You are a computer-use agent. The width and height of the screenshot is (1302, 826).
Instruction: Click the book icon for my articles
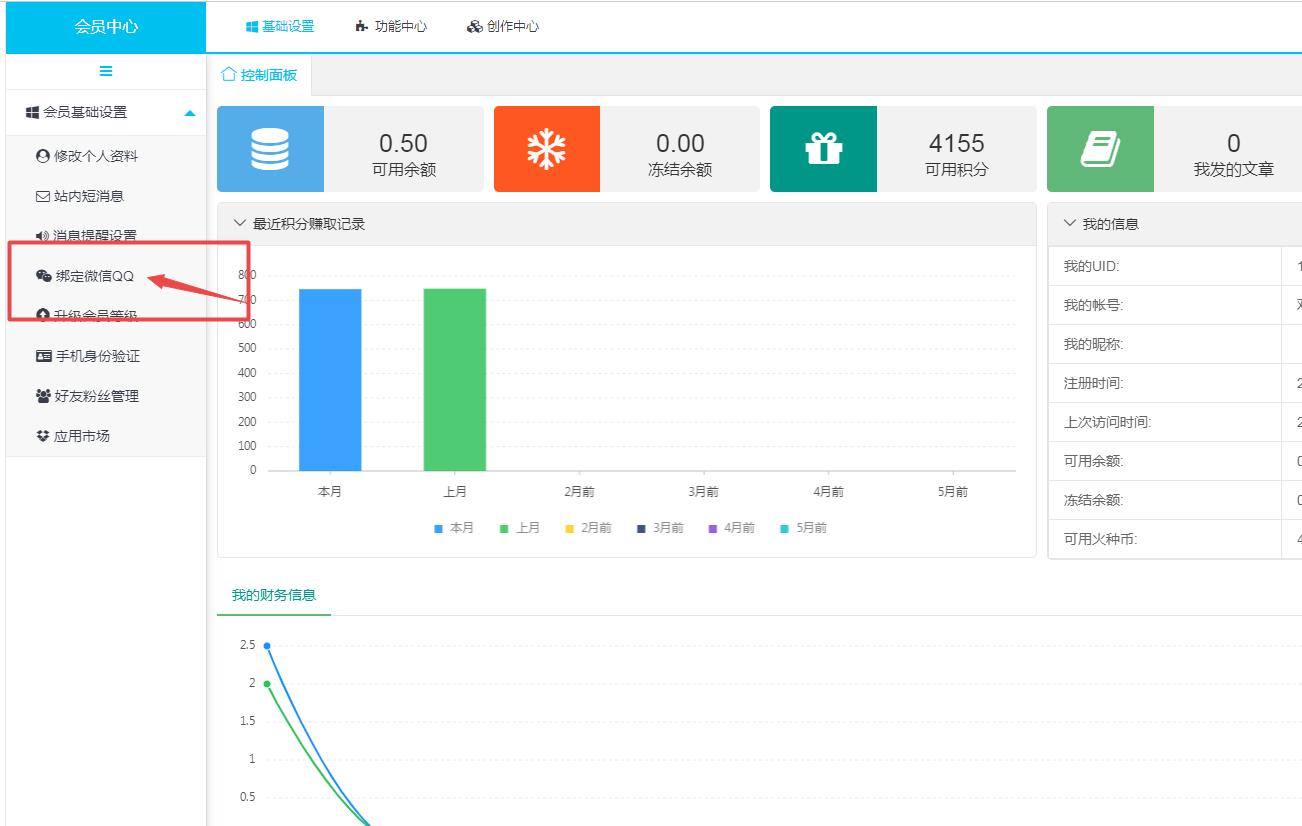pos(1100,149)
